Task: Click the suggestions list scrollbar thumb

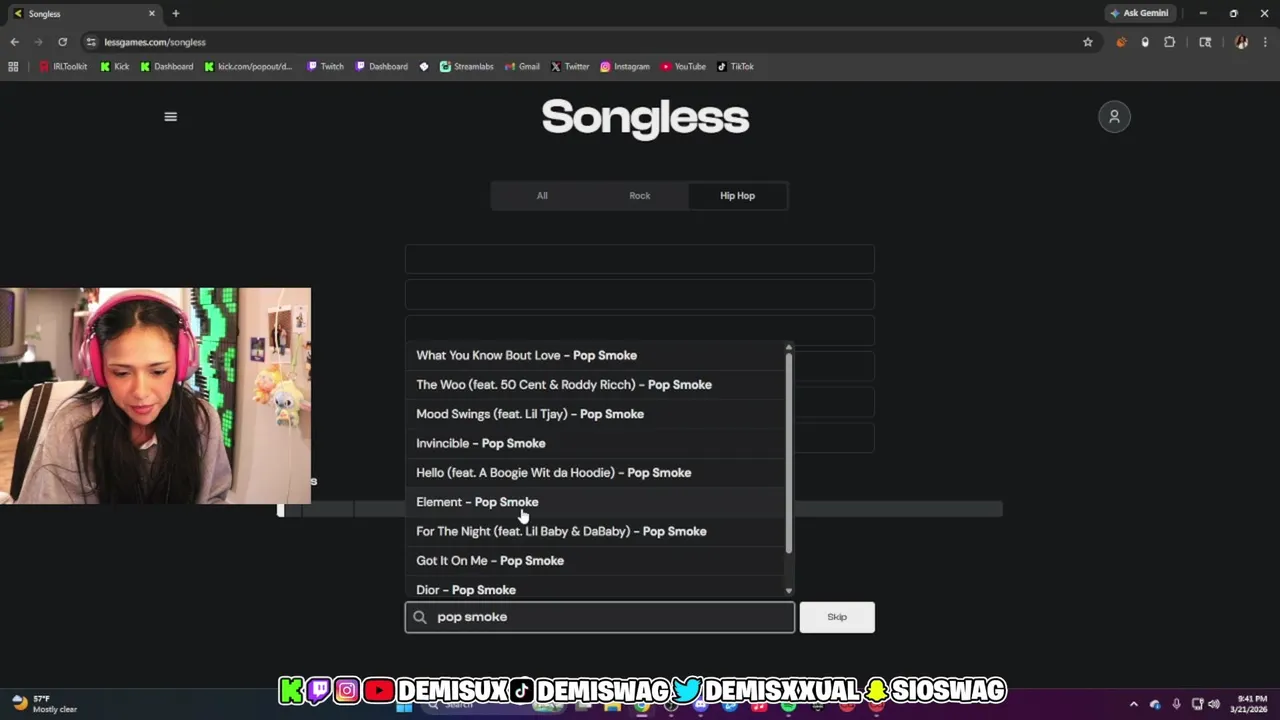Action: pyautogui.click(x=789, y=452)
